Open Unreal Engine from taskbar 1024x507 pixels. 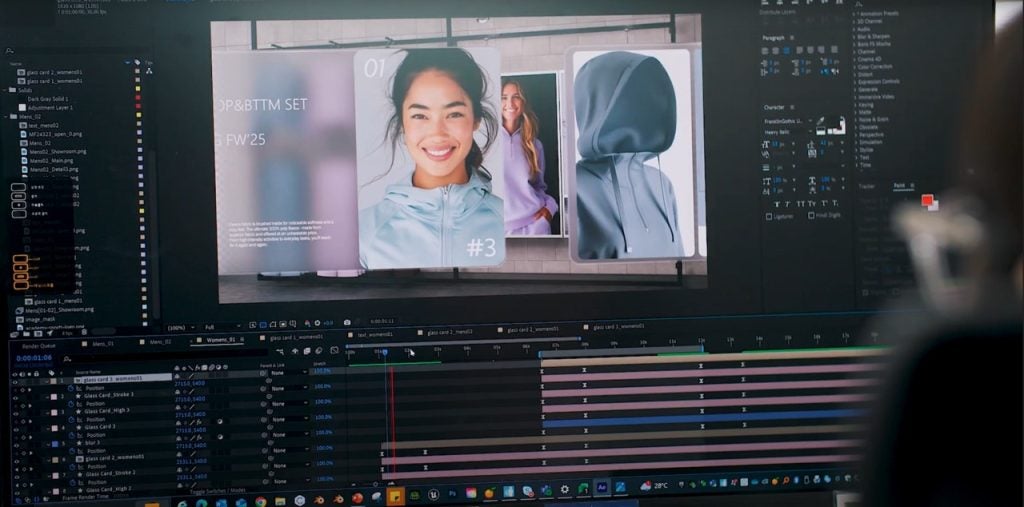pyautogui.click(x=434, y=495)
